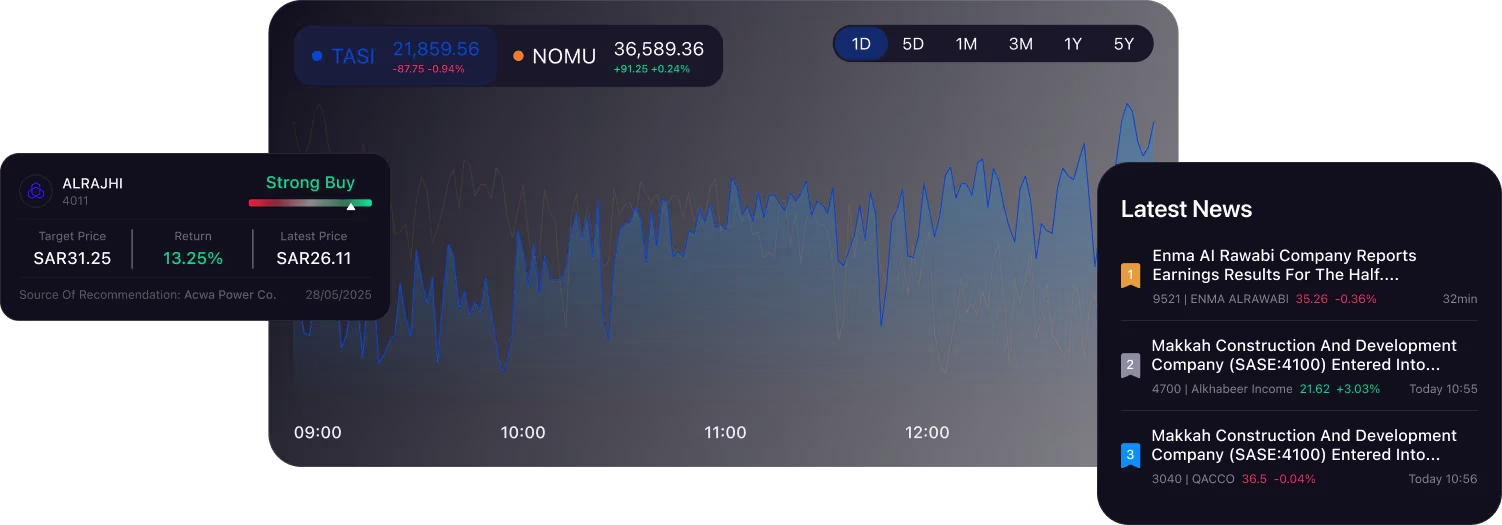The image size is (1502, 525).
Task: Click the 12:00 time axis label
Action: [x=927, y=433]
